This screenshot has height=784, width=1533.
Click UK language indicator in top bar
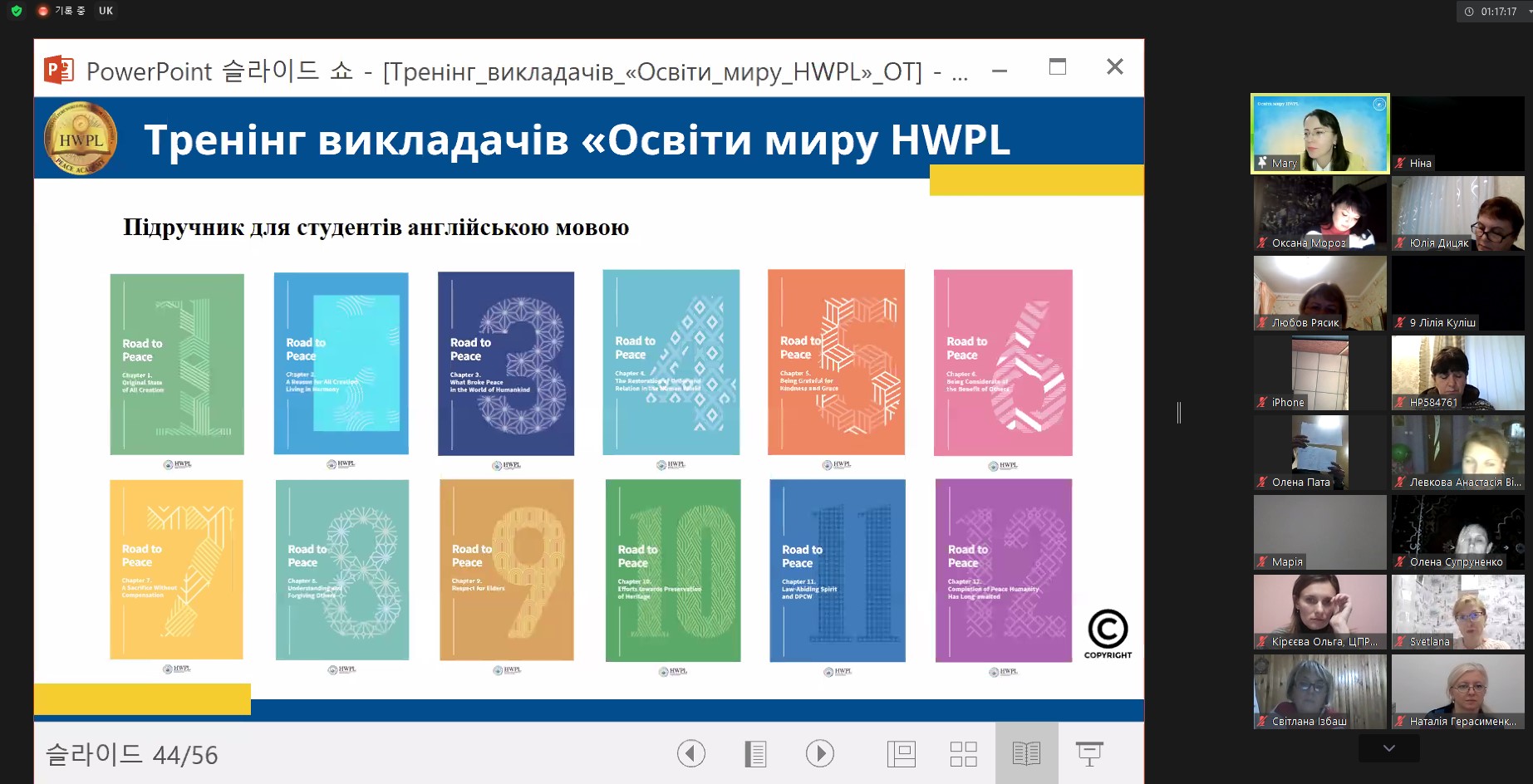[x=106, y=11]
